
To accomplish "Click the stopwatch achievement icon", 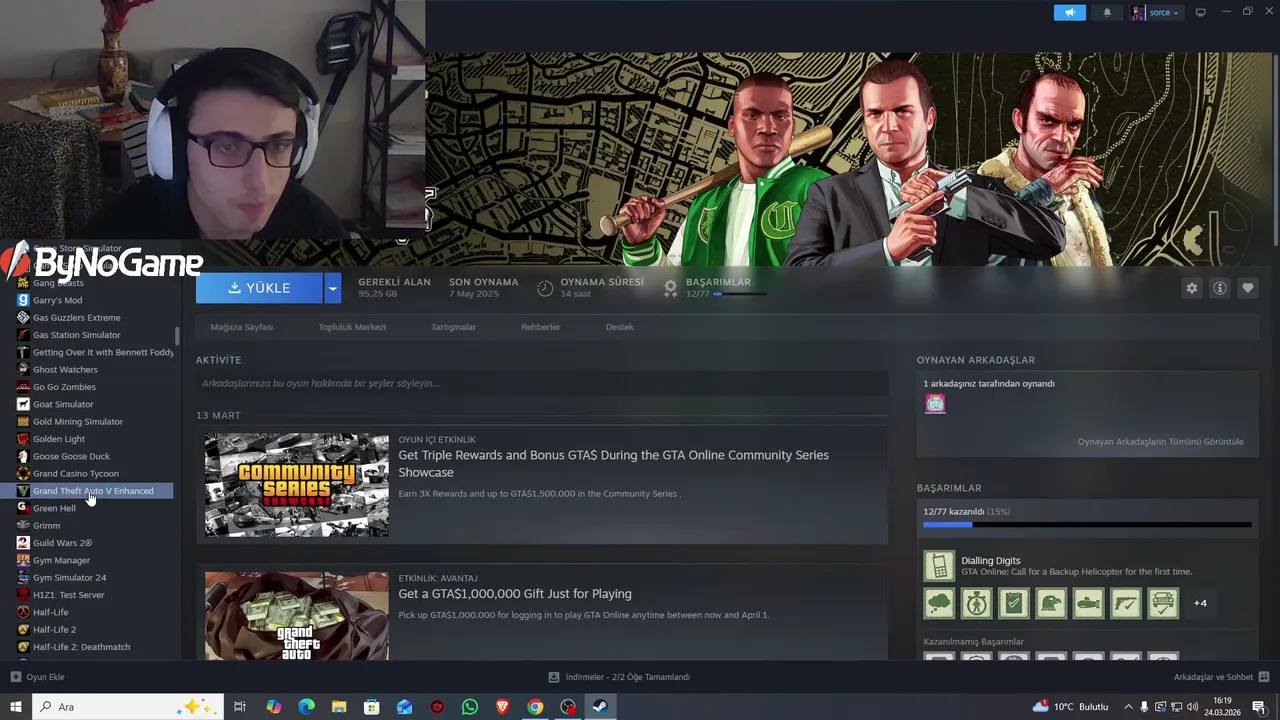I will coord(976,603).
